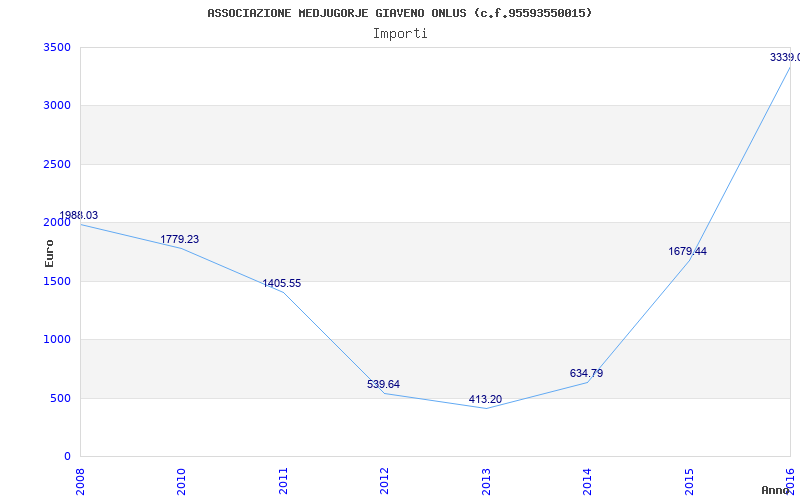The width and height of the screenshot is (800, 500).
Task: Click x-axis year 2015
Action: coord(689,481)
